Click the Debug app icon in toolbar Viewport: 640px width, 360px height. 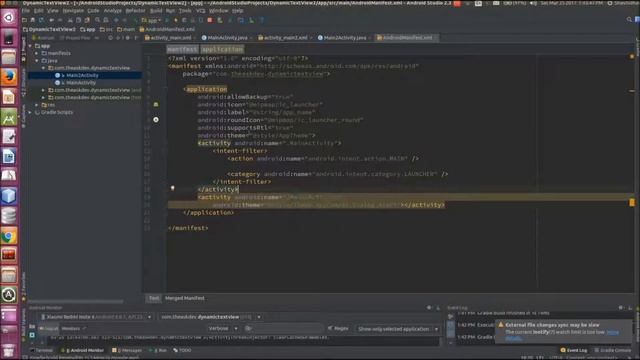point(176,20)
